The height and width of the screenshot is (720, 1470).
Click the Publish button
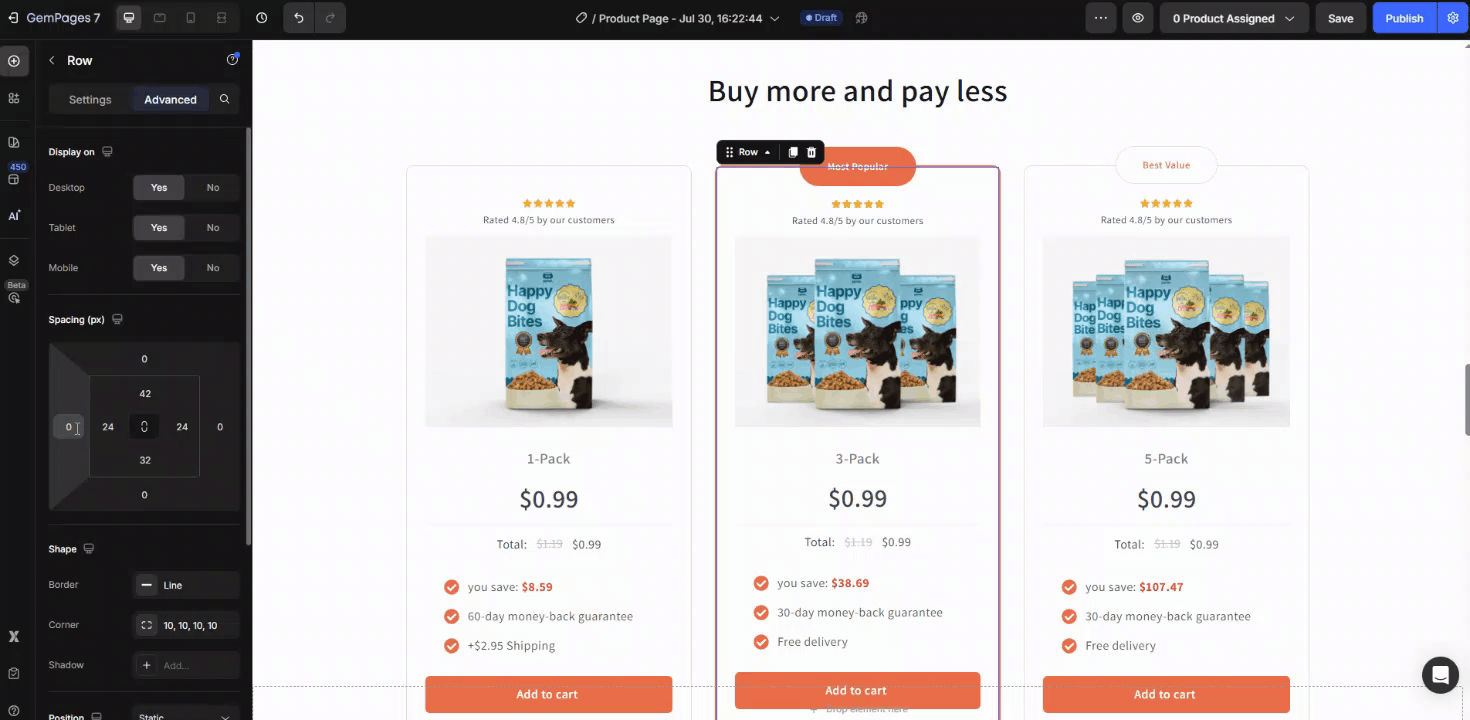pyautogui.click(x=1404, y=18)
